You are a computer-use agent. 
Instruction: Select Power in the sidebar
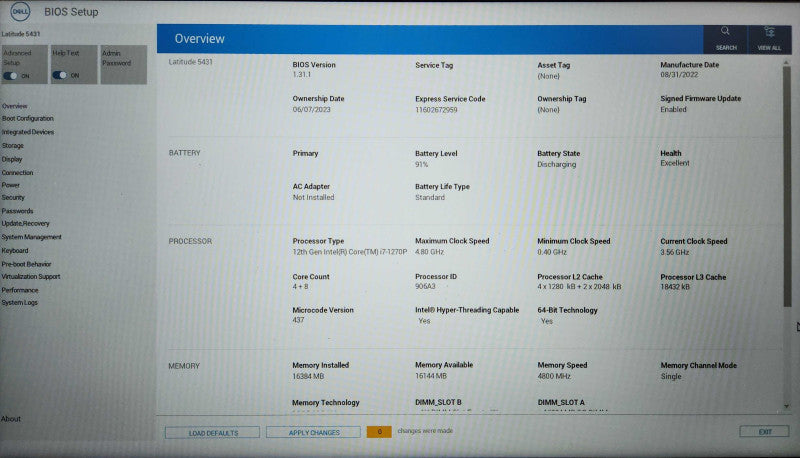[10, 185]
